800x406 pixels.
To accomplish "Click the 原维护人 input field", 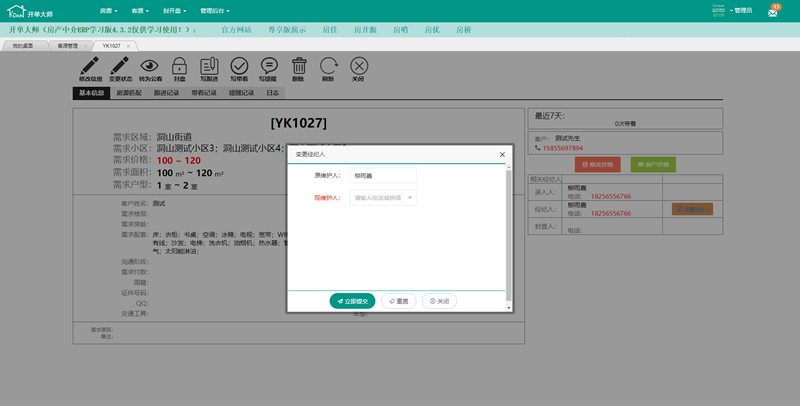I will coord(382,175).
